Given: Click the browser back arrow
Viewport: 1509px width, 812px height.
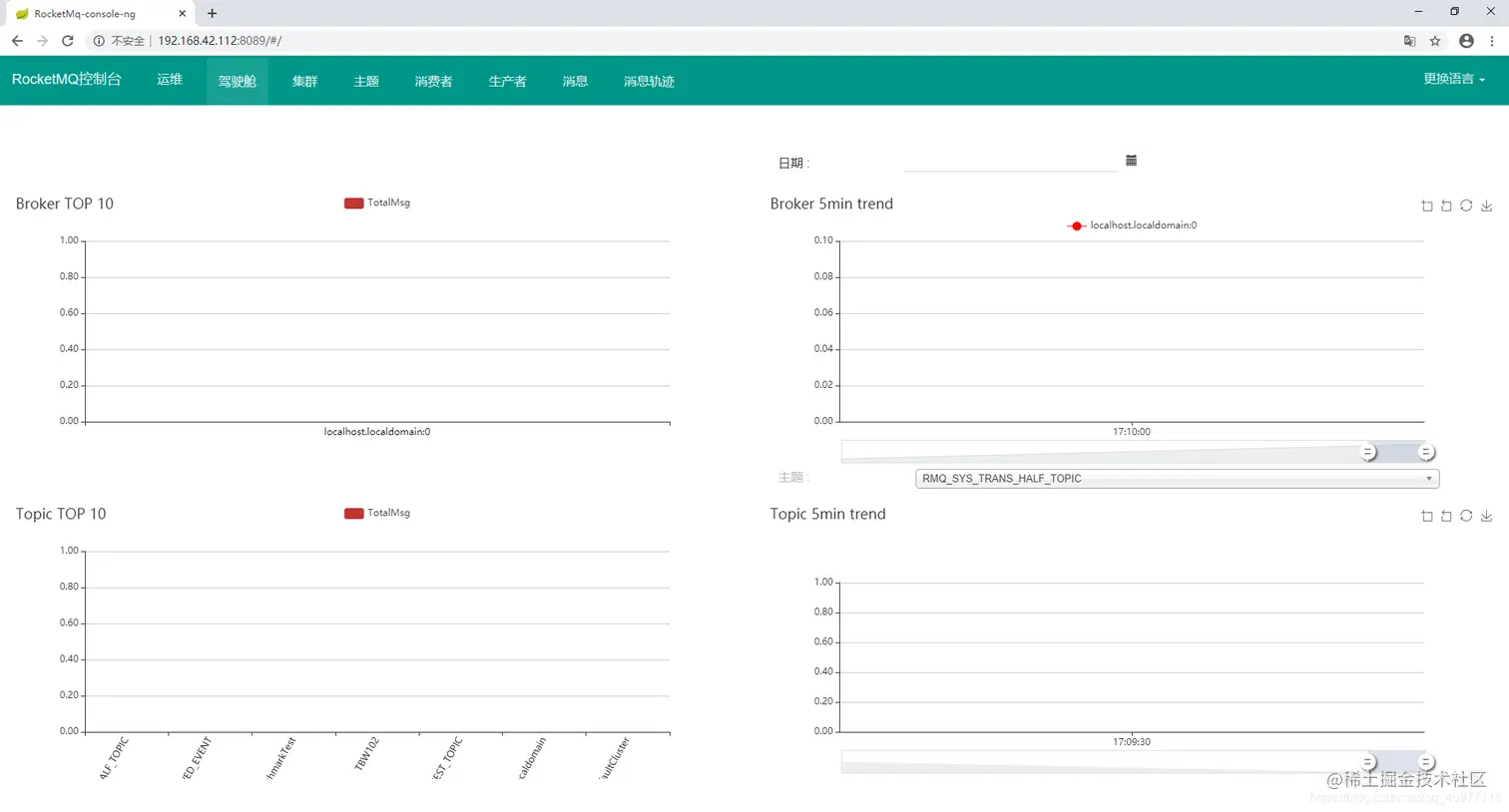Looking at the screenshot, I should (x=17, y=41).
